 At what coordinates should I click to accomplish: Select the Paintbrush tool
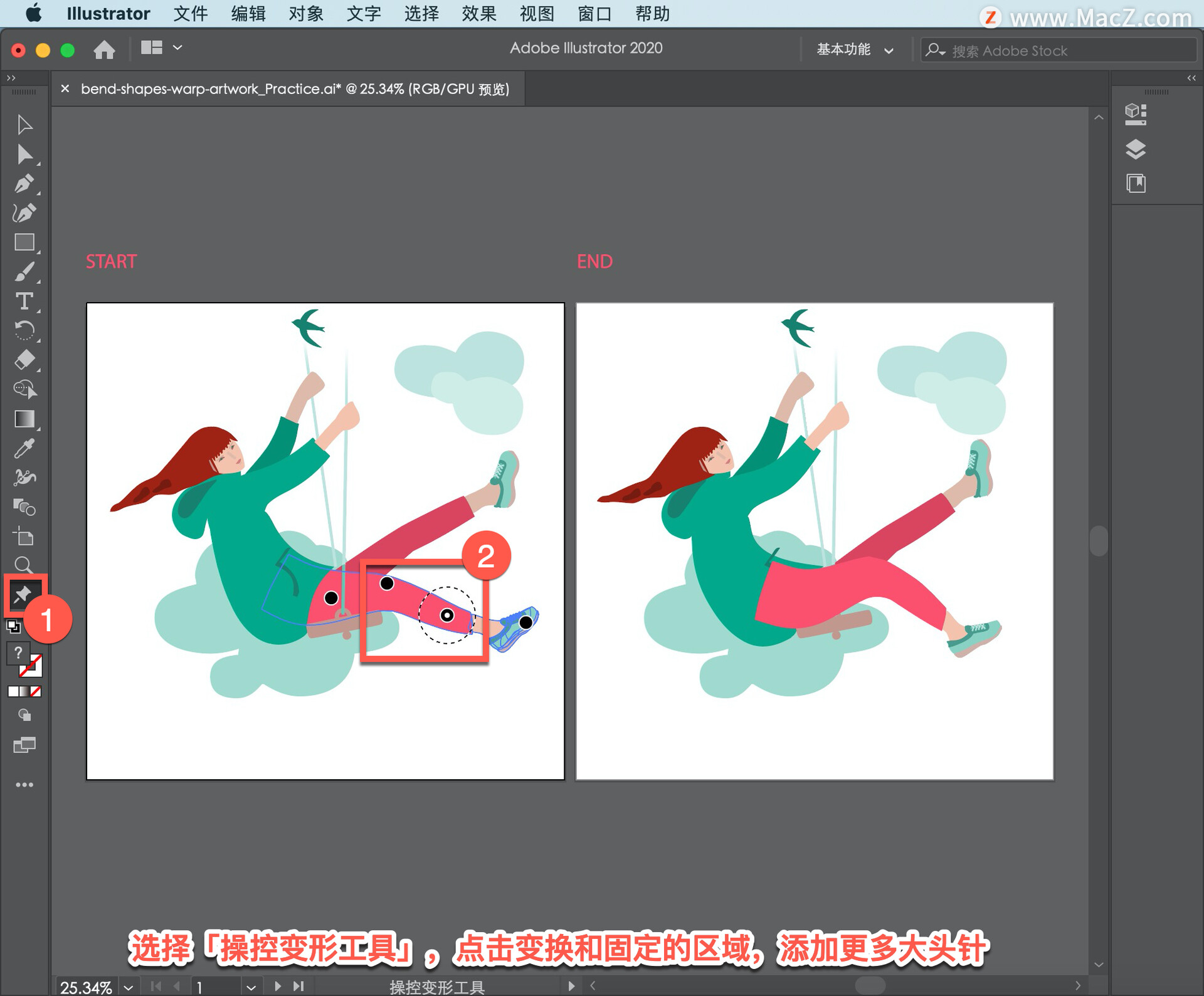[24, 272]
